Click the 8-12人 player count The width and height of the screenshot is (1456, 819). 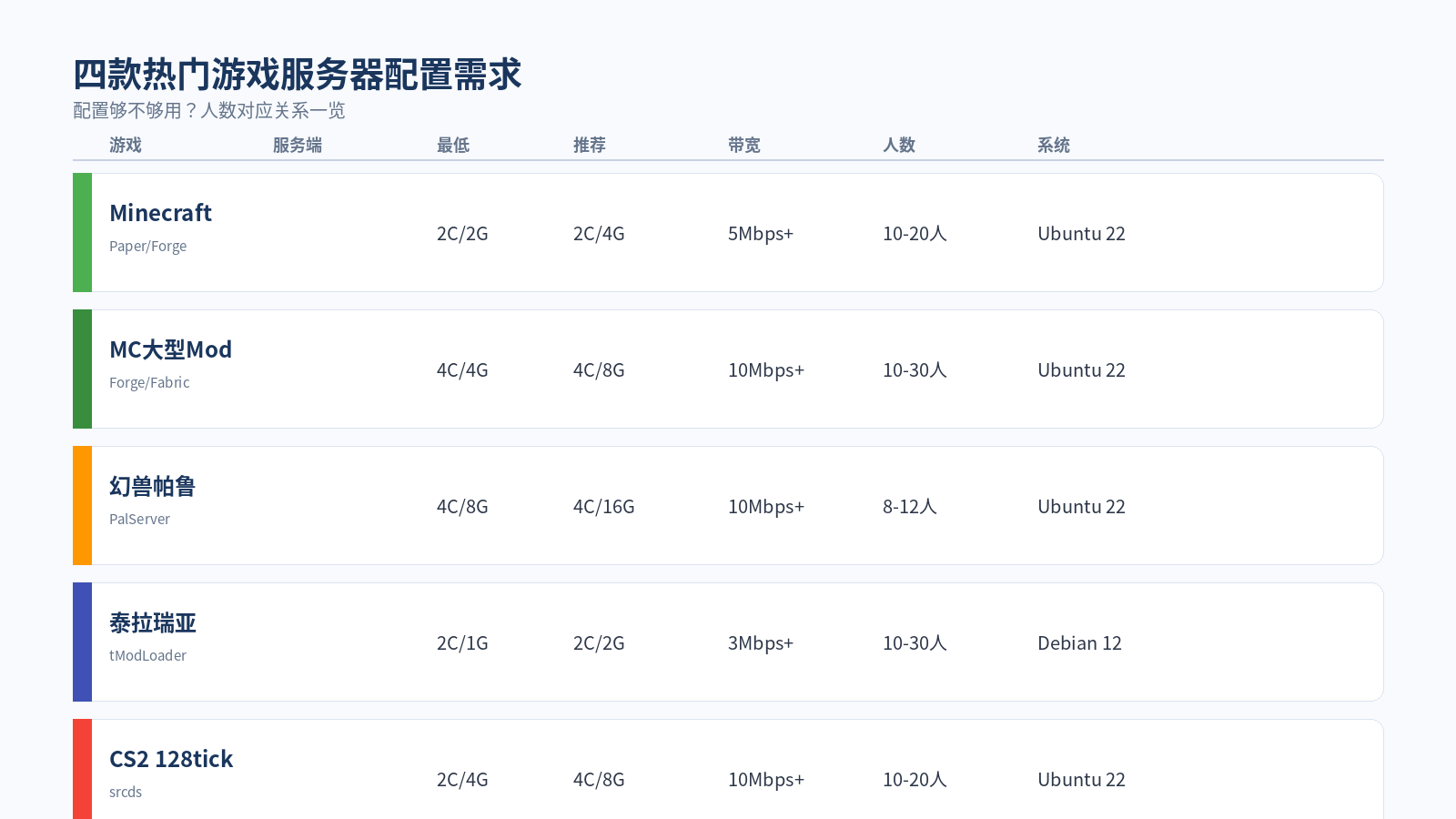click(909, 507)
